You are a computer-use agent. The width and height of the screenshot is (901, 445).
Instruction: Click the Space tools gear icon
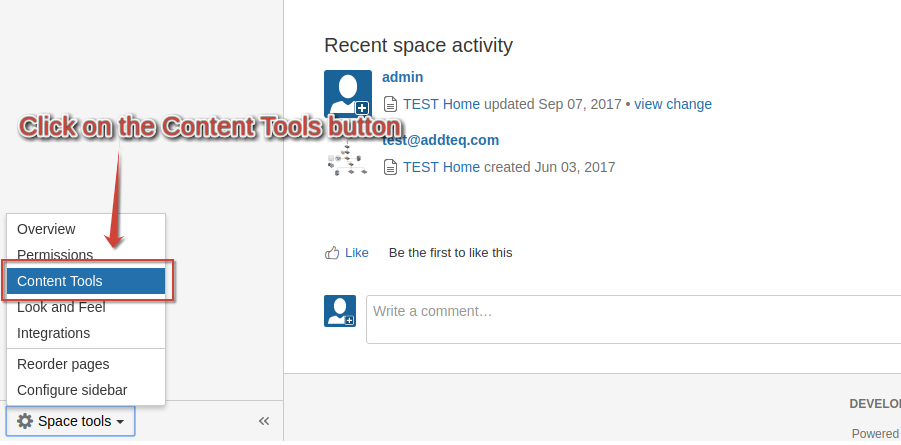(x=25, y=421)
